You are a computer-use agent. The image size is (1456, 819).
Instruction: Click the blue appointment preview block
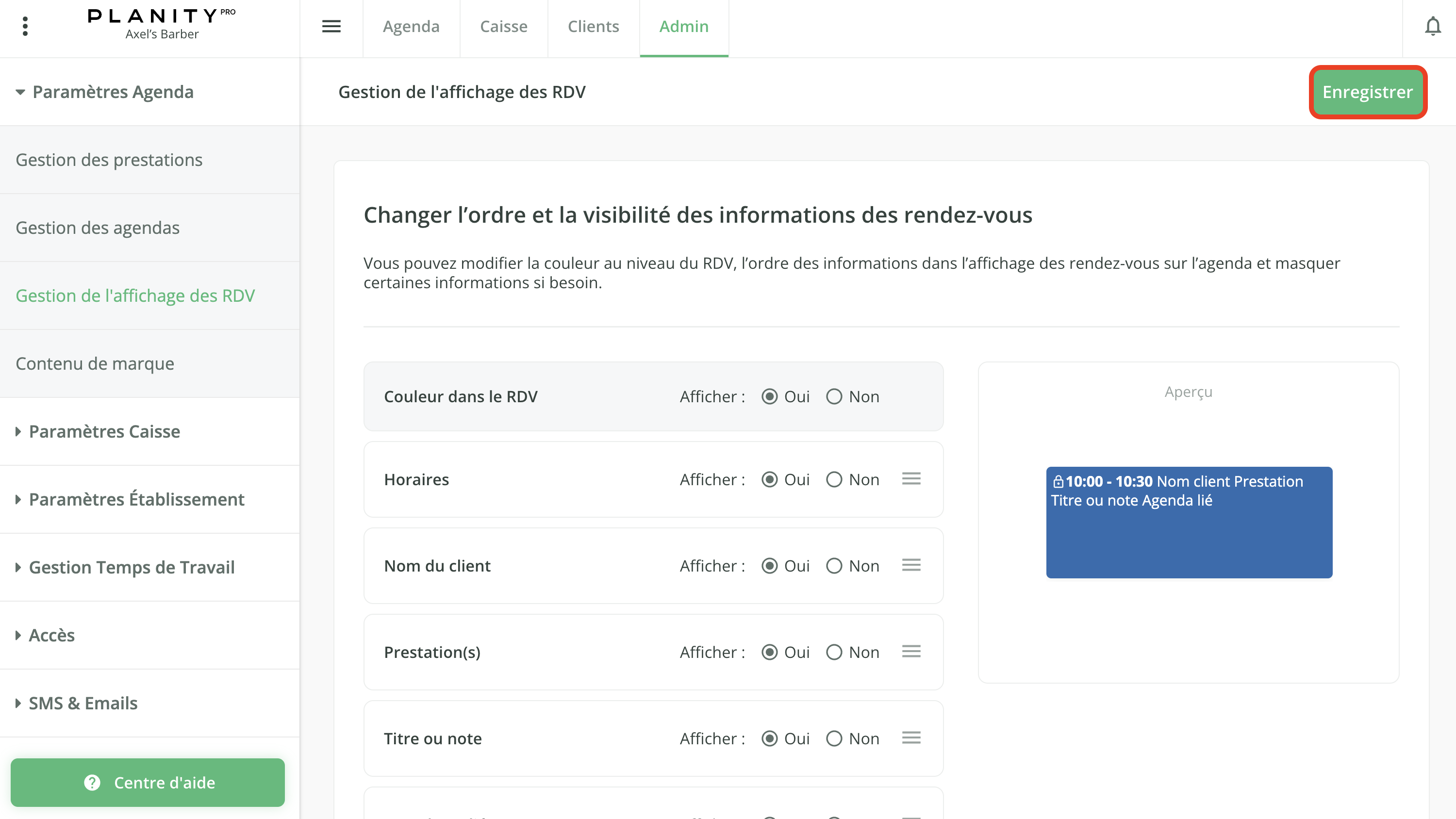[1189, 522]
